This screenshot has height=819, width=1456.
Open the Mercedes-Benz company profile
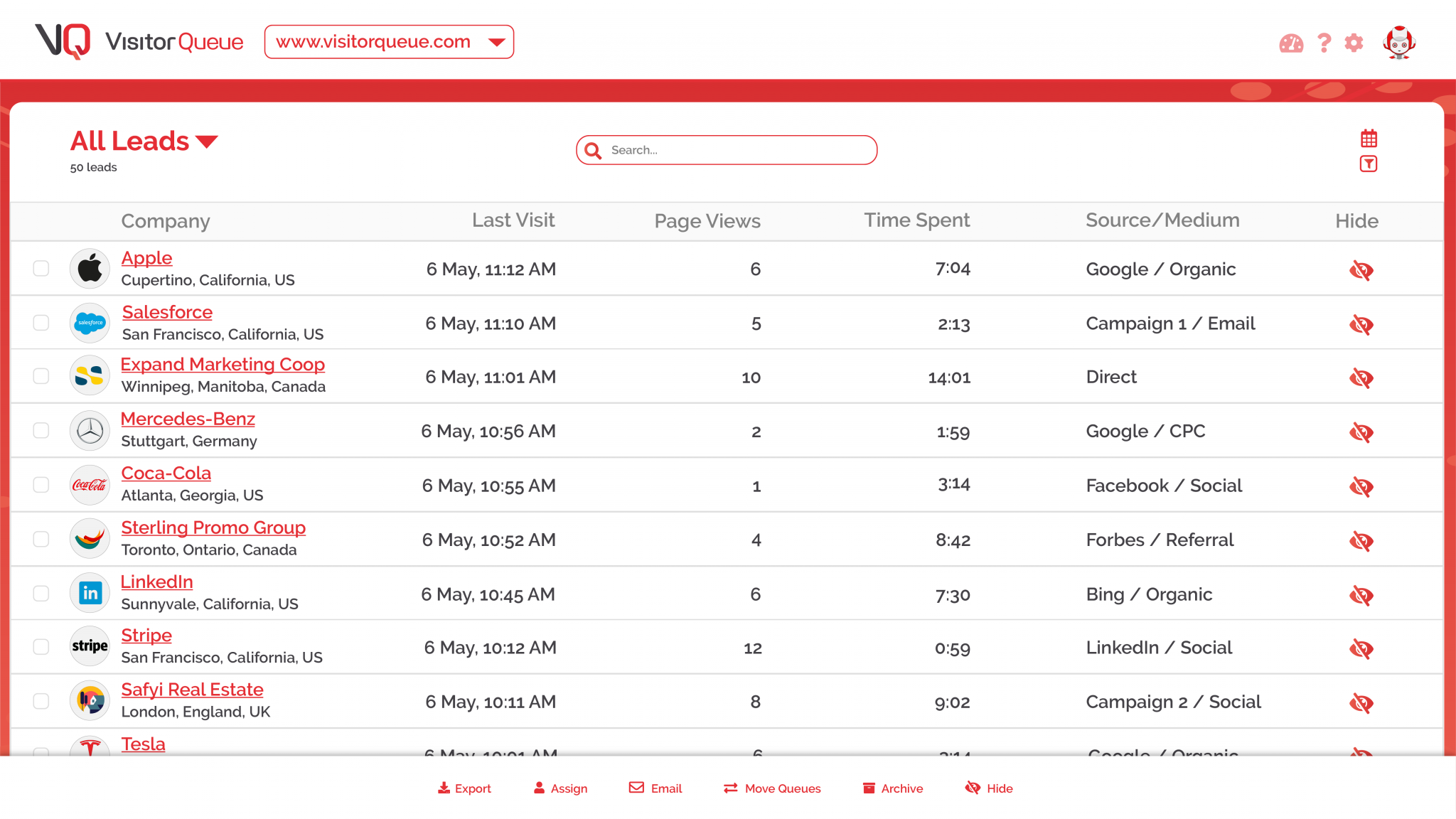click(x=188, y=419)
